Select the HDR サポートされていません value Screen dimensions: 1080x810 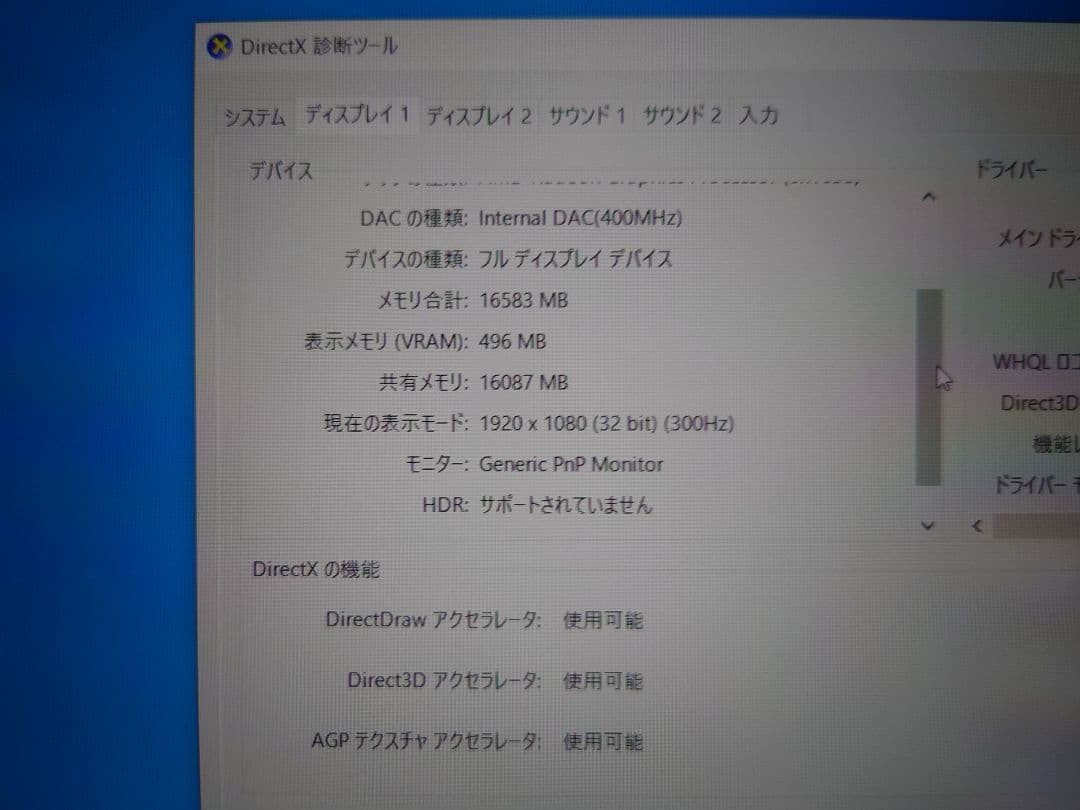pos(565,505)
